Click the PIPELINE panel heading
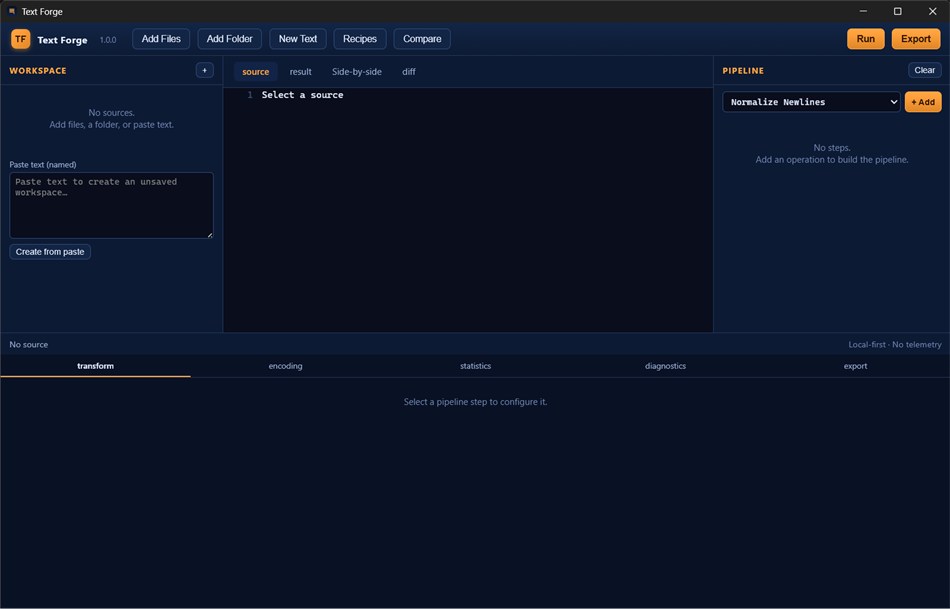Screen dimensions: 950x609 (743, 71)
